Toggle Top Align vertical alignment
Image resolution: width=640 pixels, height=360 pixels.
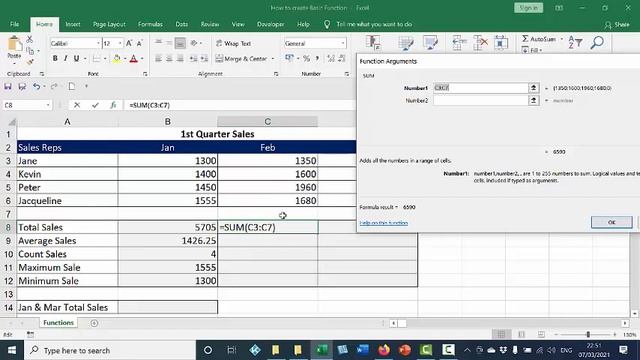tap(158, 43)
